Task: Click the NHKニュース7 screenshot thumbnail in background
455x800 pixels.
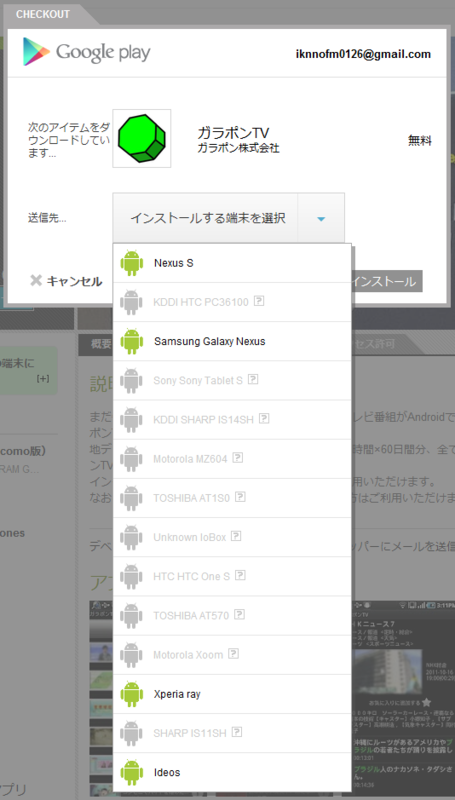Action: click(403, 699)
